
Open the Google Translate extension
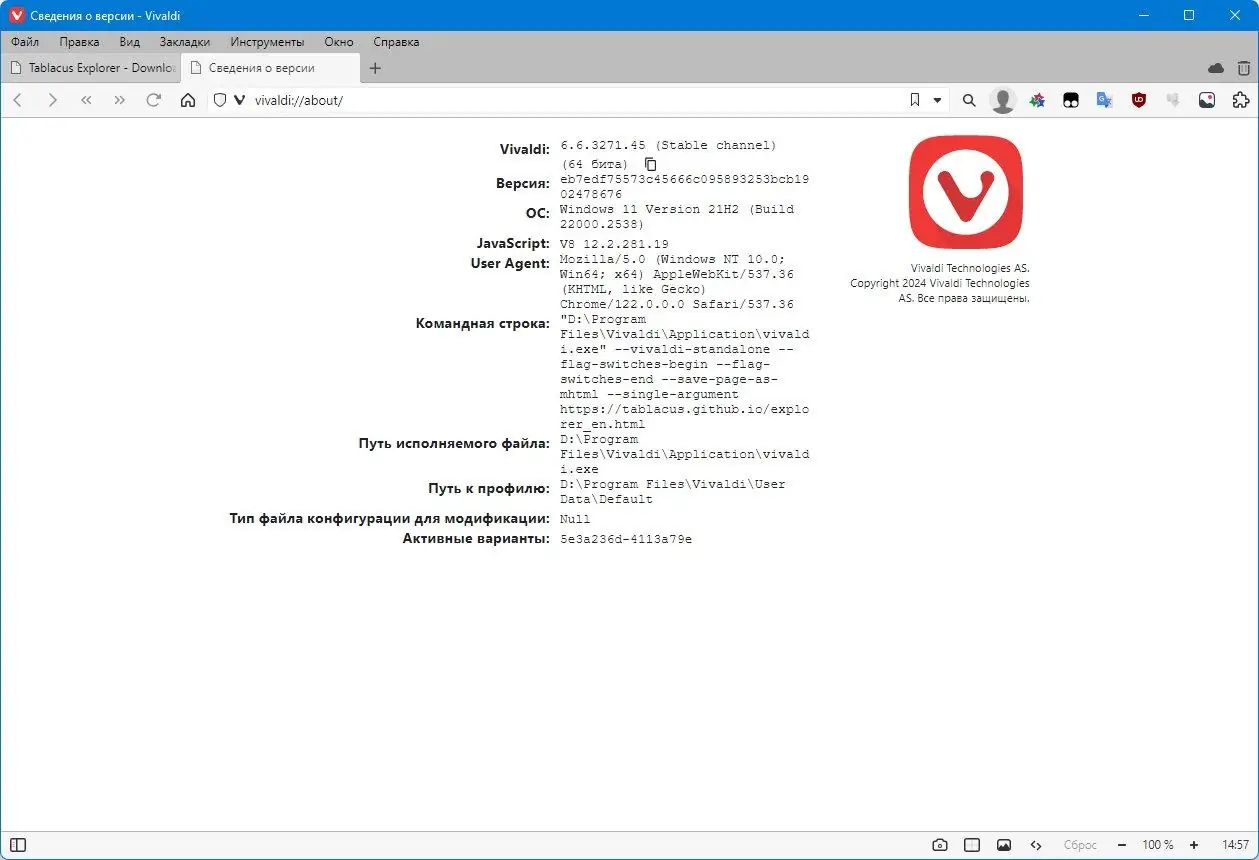[x=1105, y=100]
